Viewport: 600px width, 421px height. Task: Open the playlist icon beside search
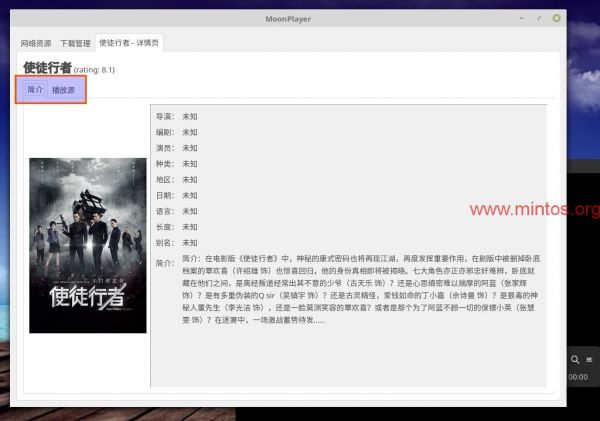click(x=591, y=358)
